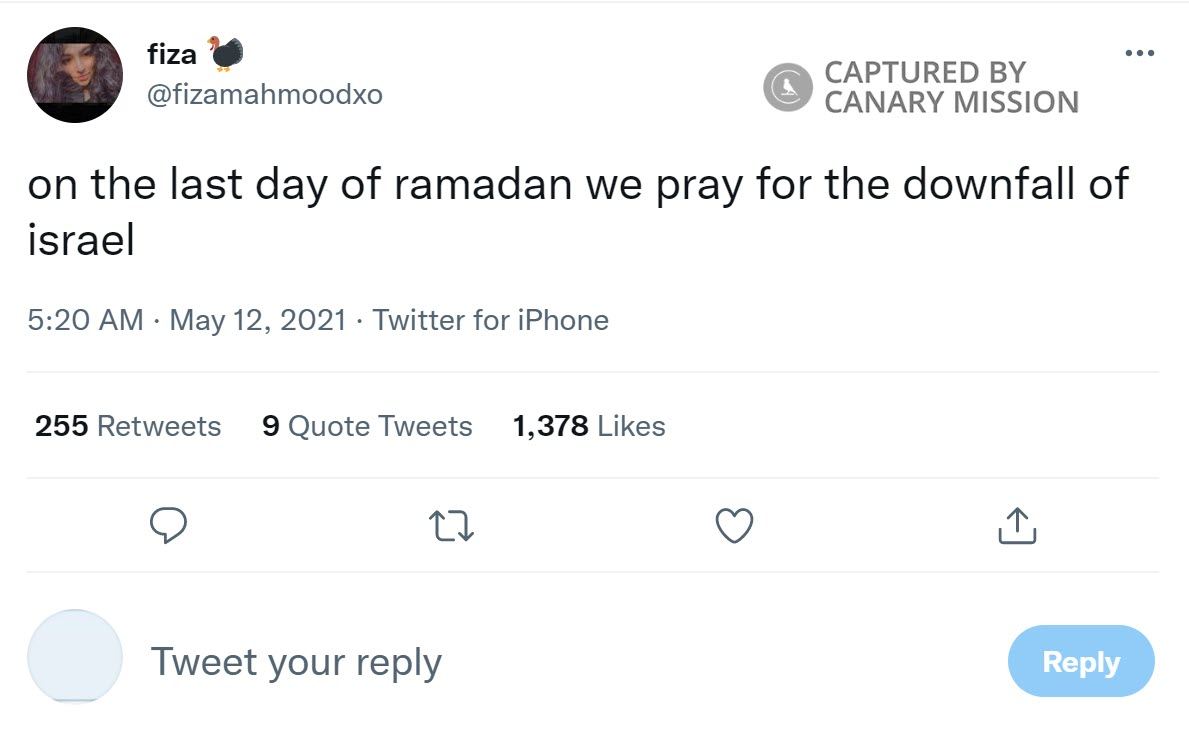Like the tweet using the heart icon
This screenshot has width=1189, height=741.
click(x=734, y=525)
